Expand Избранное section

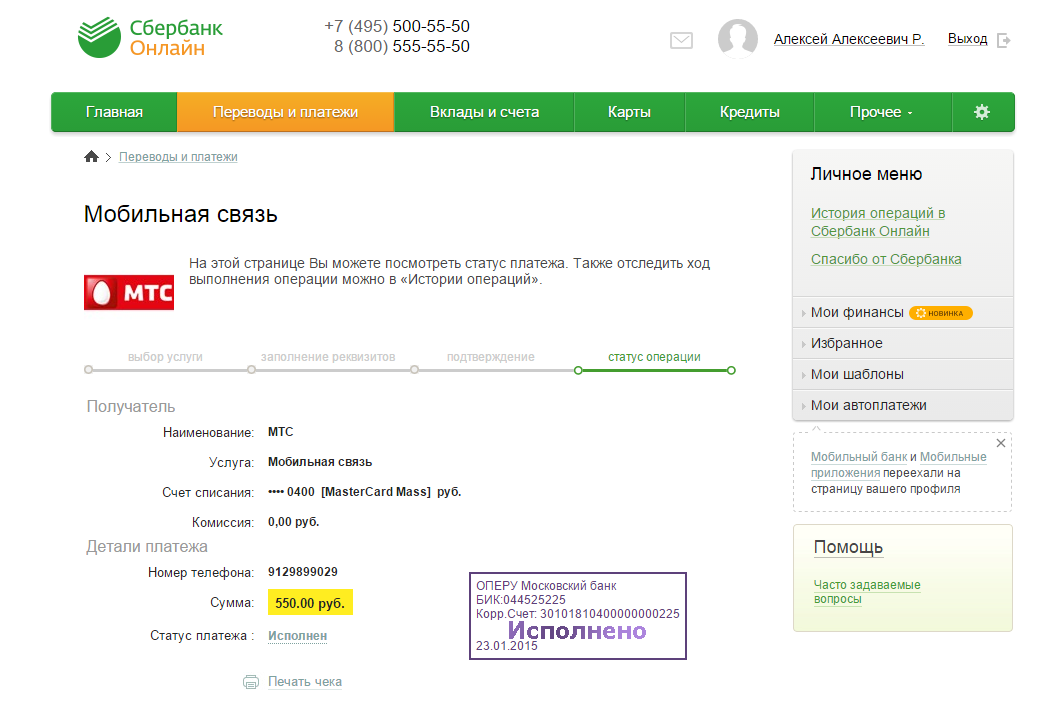pos(902,343)
